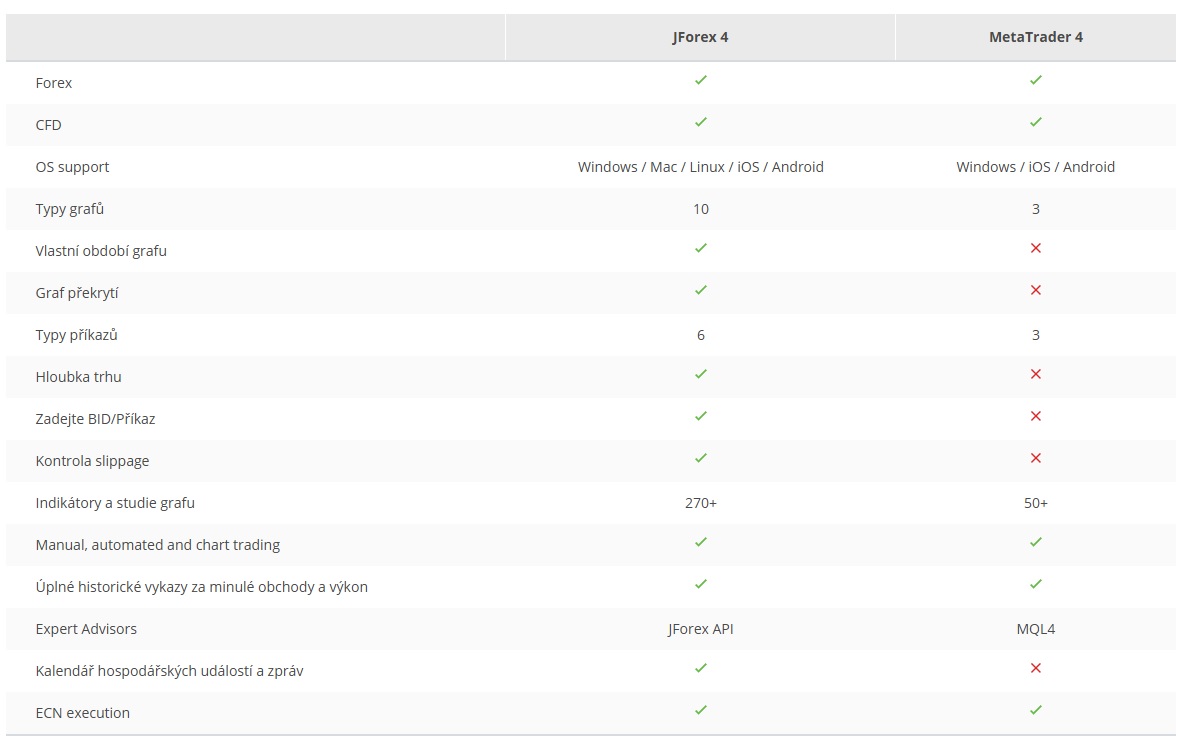
Task: Click the JForex checkmark for Manual, automated and chart trading
Action: click(x=701, y=542)
